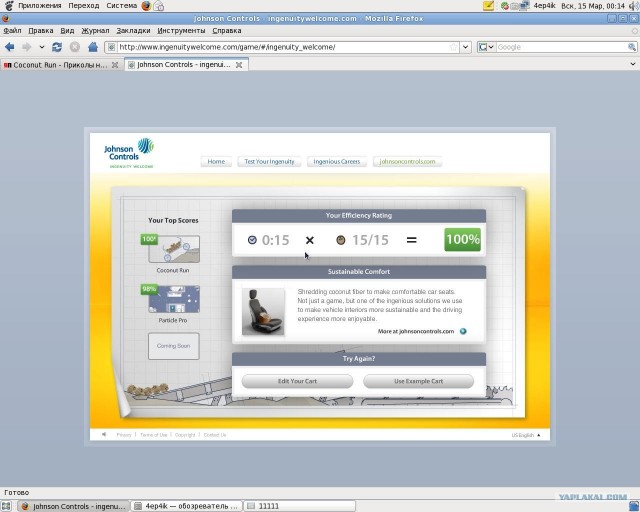Open the search engine selector dropdown
Viewport: 640px width, 512px height.
487,47
